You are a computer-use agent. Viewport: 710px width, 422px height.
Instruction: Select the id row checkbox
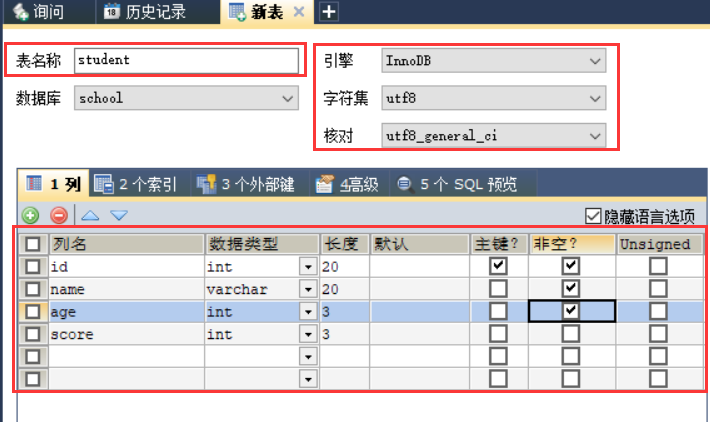point(33,266)
